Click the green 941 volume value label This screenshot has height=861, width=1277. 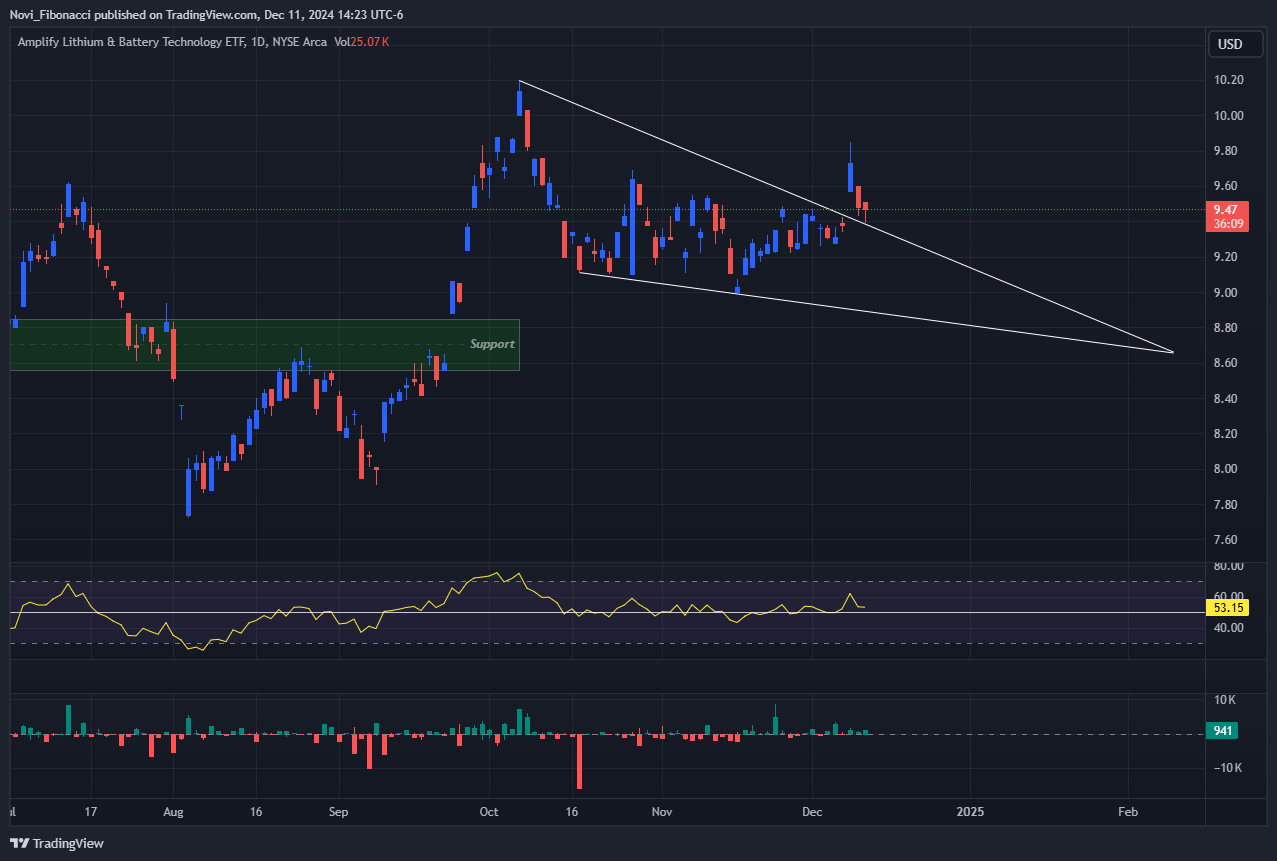pyautogui.click(x=1222, y=731)
